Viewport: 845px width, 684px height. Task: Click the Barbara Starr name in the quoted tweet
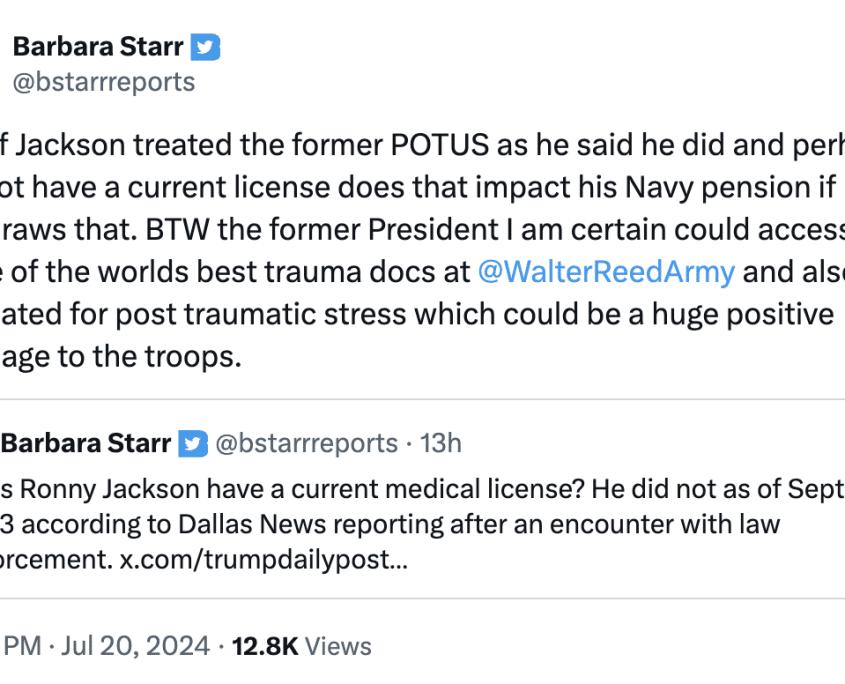86,443
